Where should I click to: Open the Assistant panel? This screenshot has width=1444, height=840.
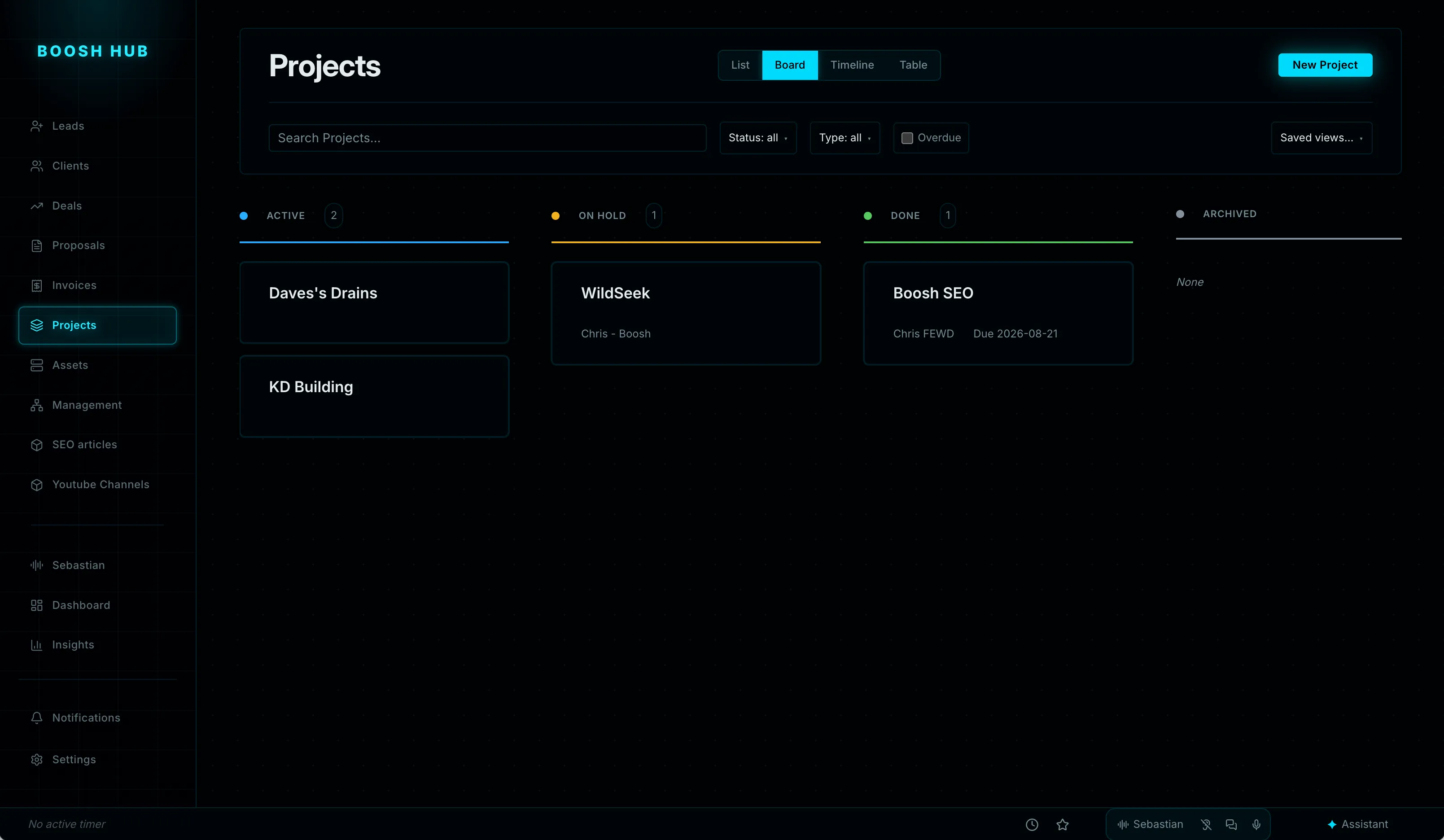point(1357,825)
